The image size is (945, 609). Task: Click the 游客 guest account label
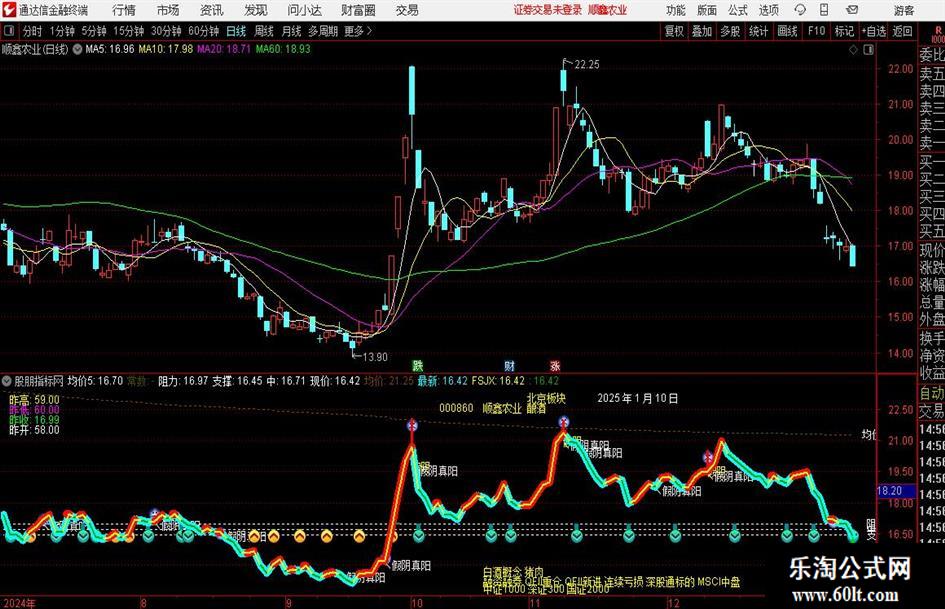(904, 10)
